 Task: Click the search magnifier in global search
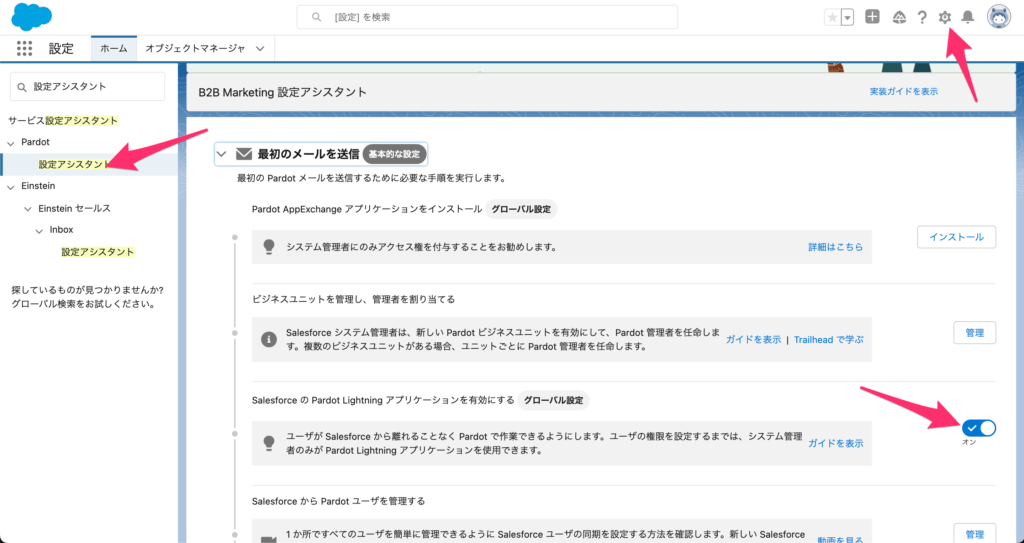pyautogui.click(x=317, y=18)
